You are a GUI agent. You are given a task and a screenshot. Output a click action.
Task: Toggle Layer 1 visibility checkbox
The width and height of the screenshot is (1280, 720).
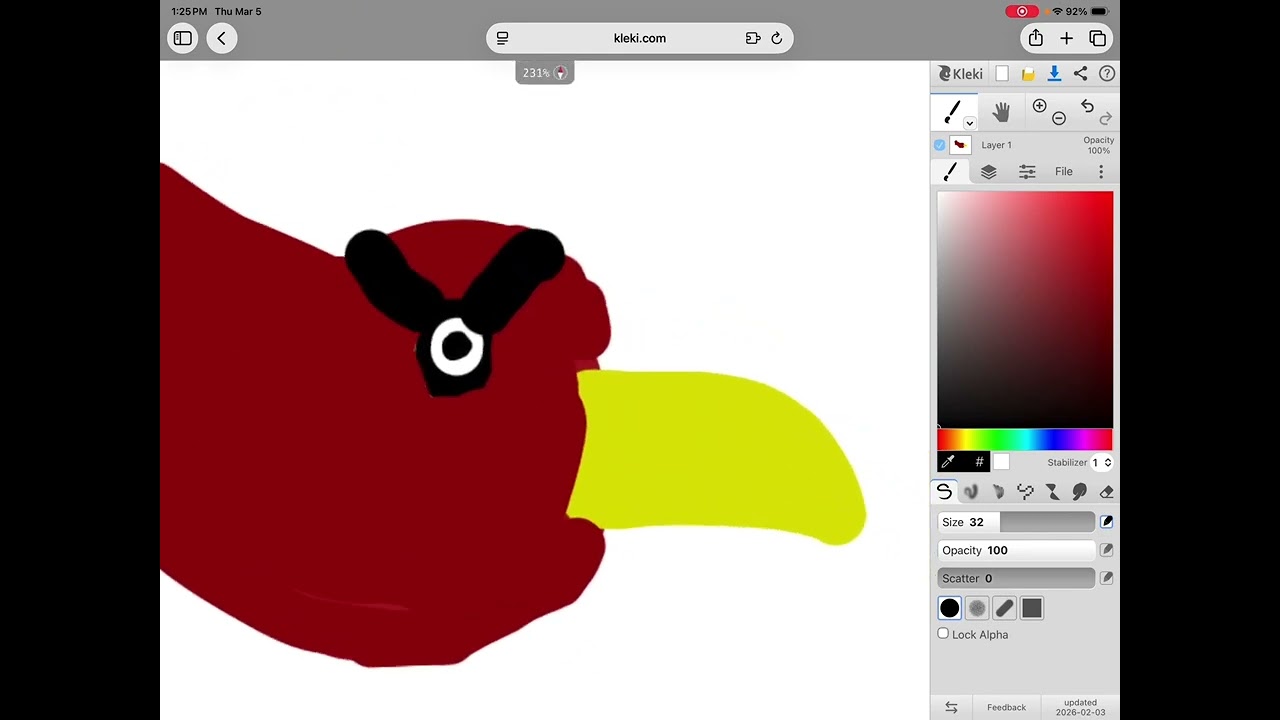pyautogui.click(x=939, y=145)
